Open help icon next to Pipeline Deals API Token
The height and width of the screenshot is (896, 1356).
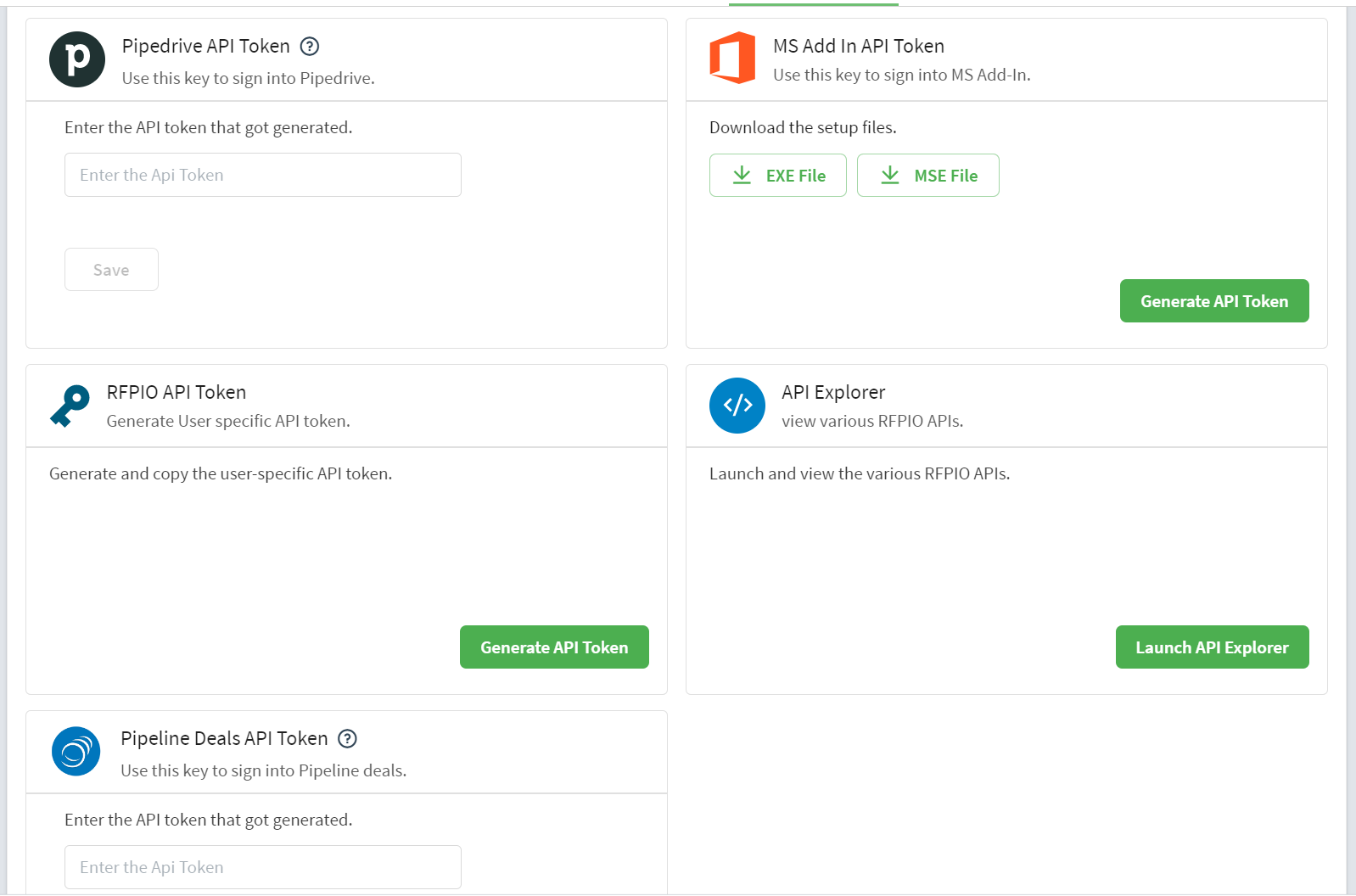click(348, 739)
